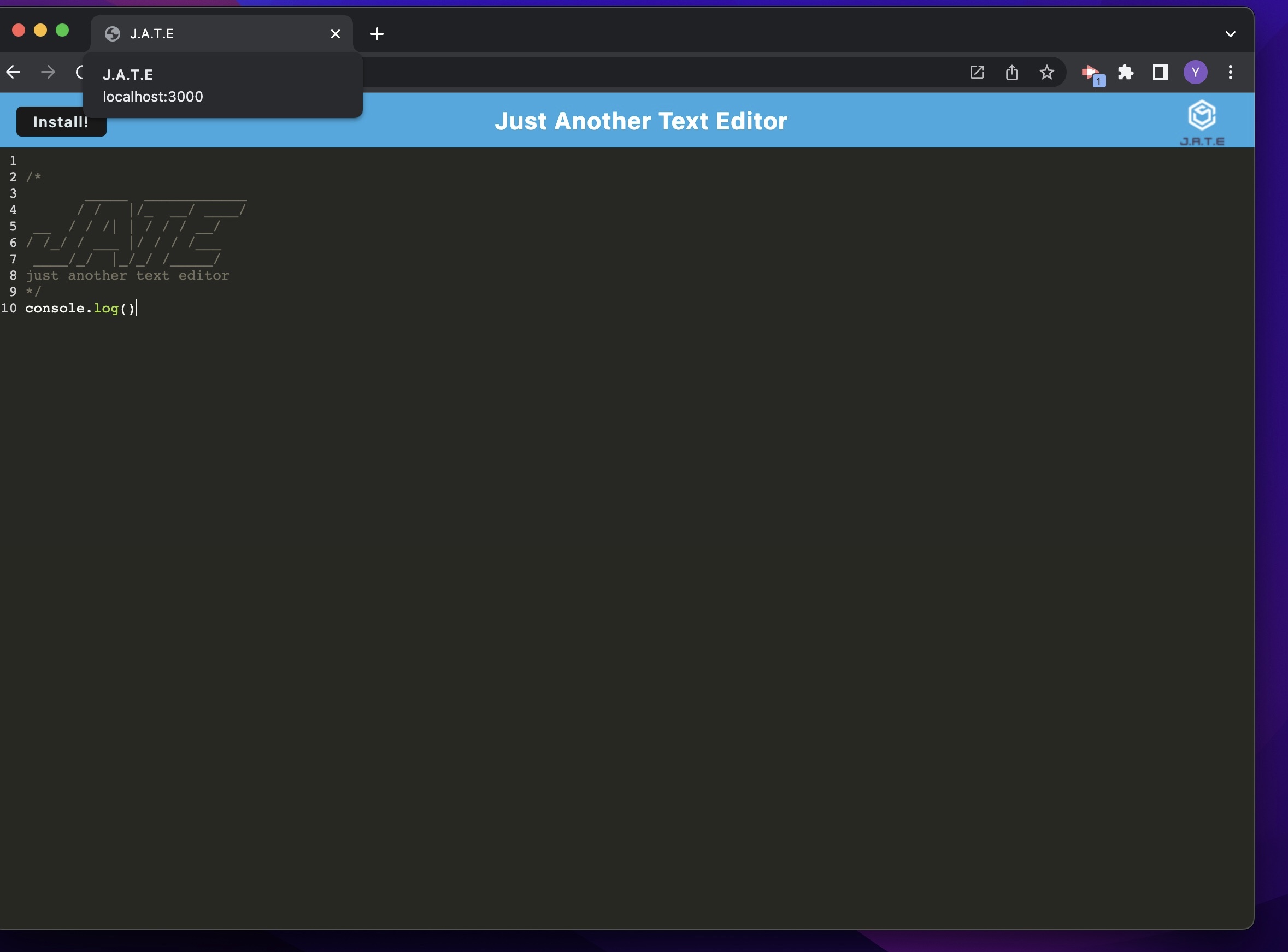Click line number 10 in gutter

click(9, 308)
